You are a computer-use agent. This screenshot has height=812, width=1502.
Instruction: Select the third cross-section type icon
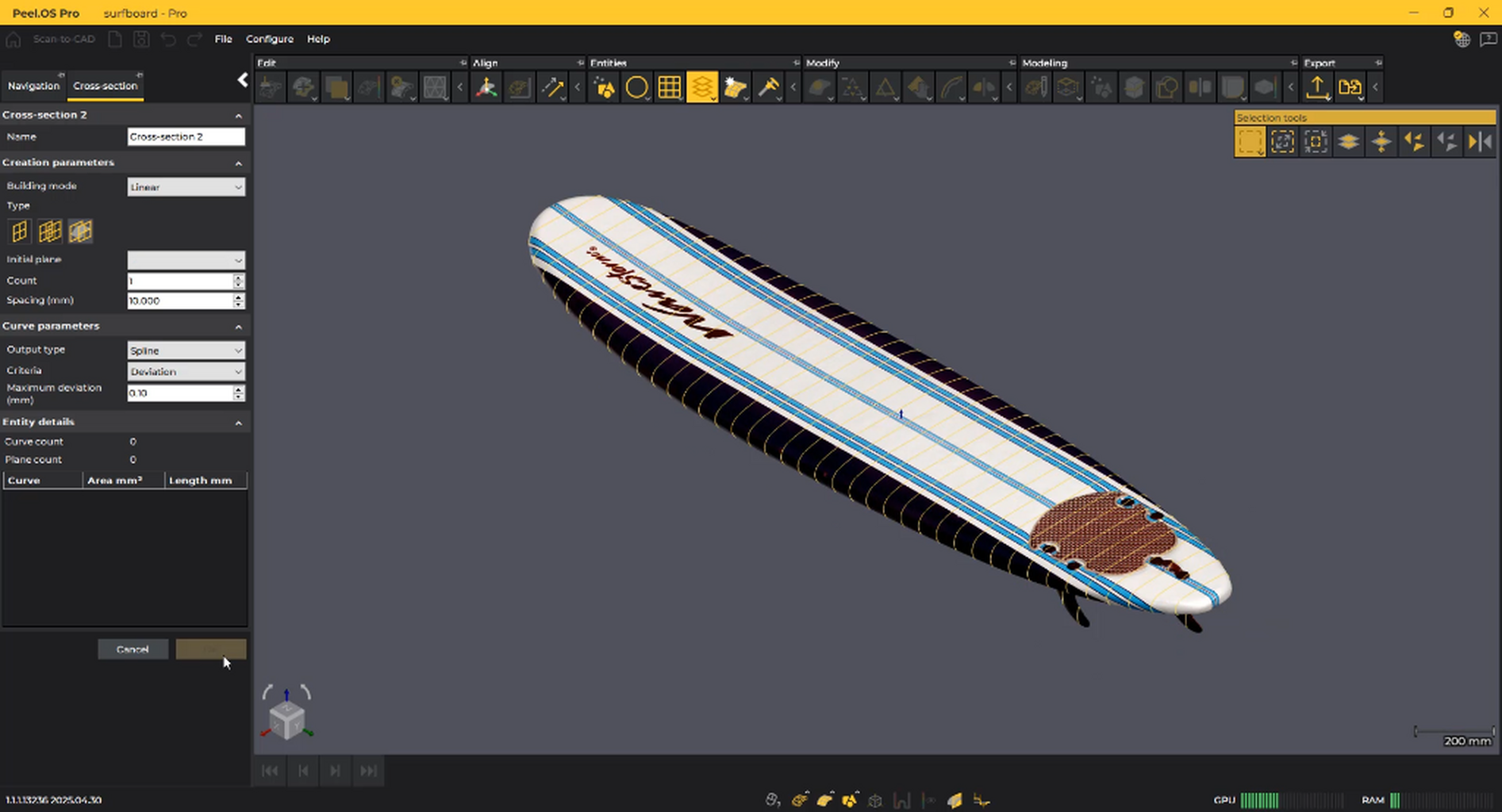pos(80,232)
